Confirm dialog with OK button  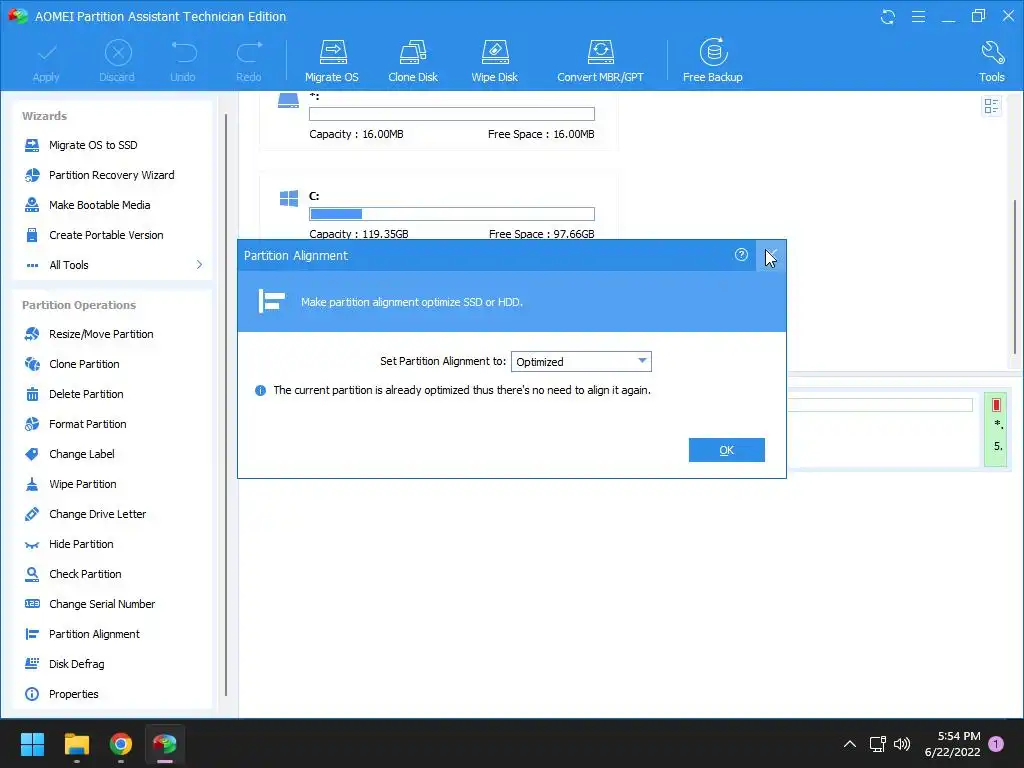(726, 450)
